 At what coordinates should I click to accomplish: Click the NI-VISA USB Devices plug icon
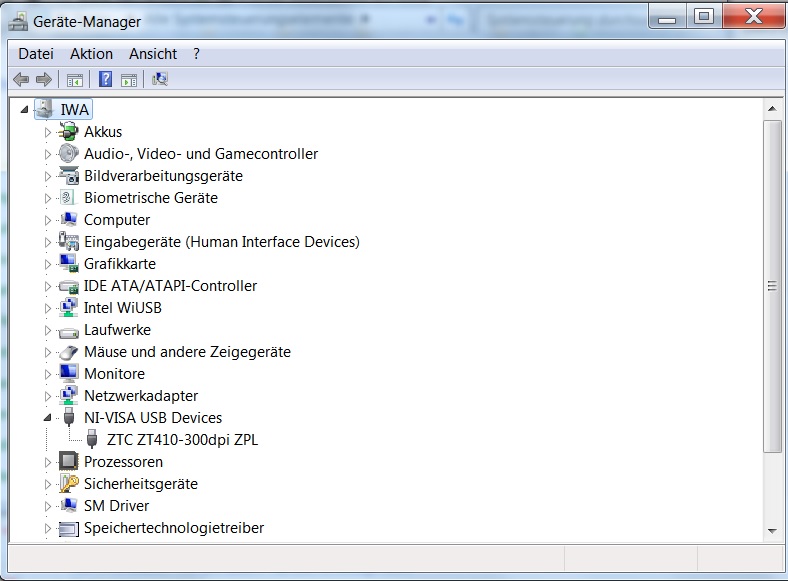tap(69, 417)
